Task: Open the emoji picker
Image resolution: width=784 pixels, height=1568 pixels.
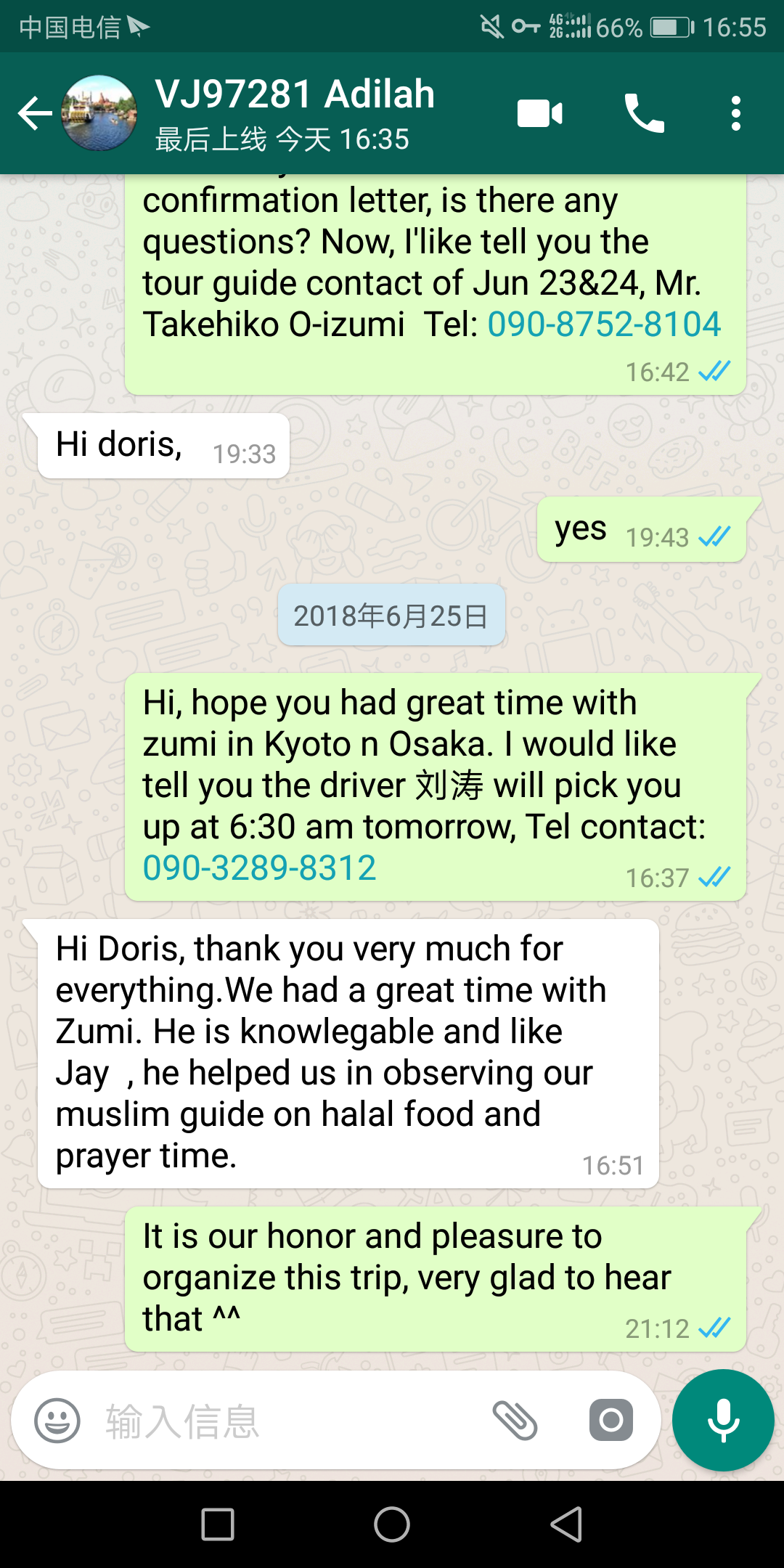Action: pyautogui.click(x=57, y=1421)
